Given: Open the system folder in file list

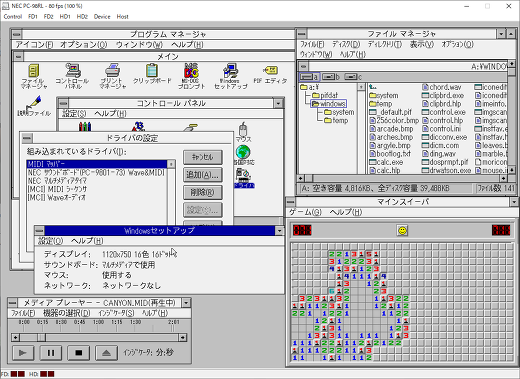Looking at the screenshot, I should [x=384, y=95].
